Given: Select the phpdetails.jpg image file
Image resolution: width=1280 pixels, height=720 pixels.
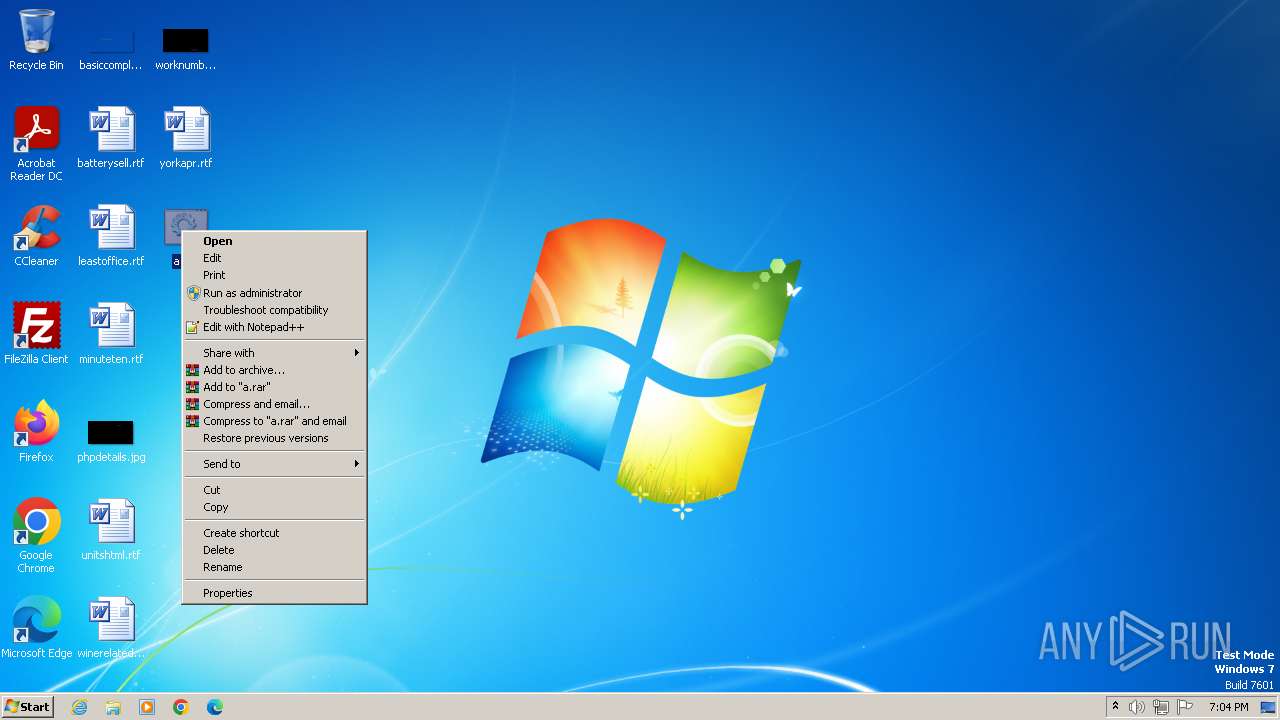Looking at the screenshot, I should 111,440.
